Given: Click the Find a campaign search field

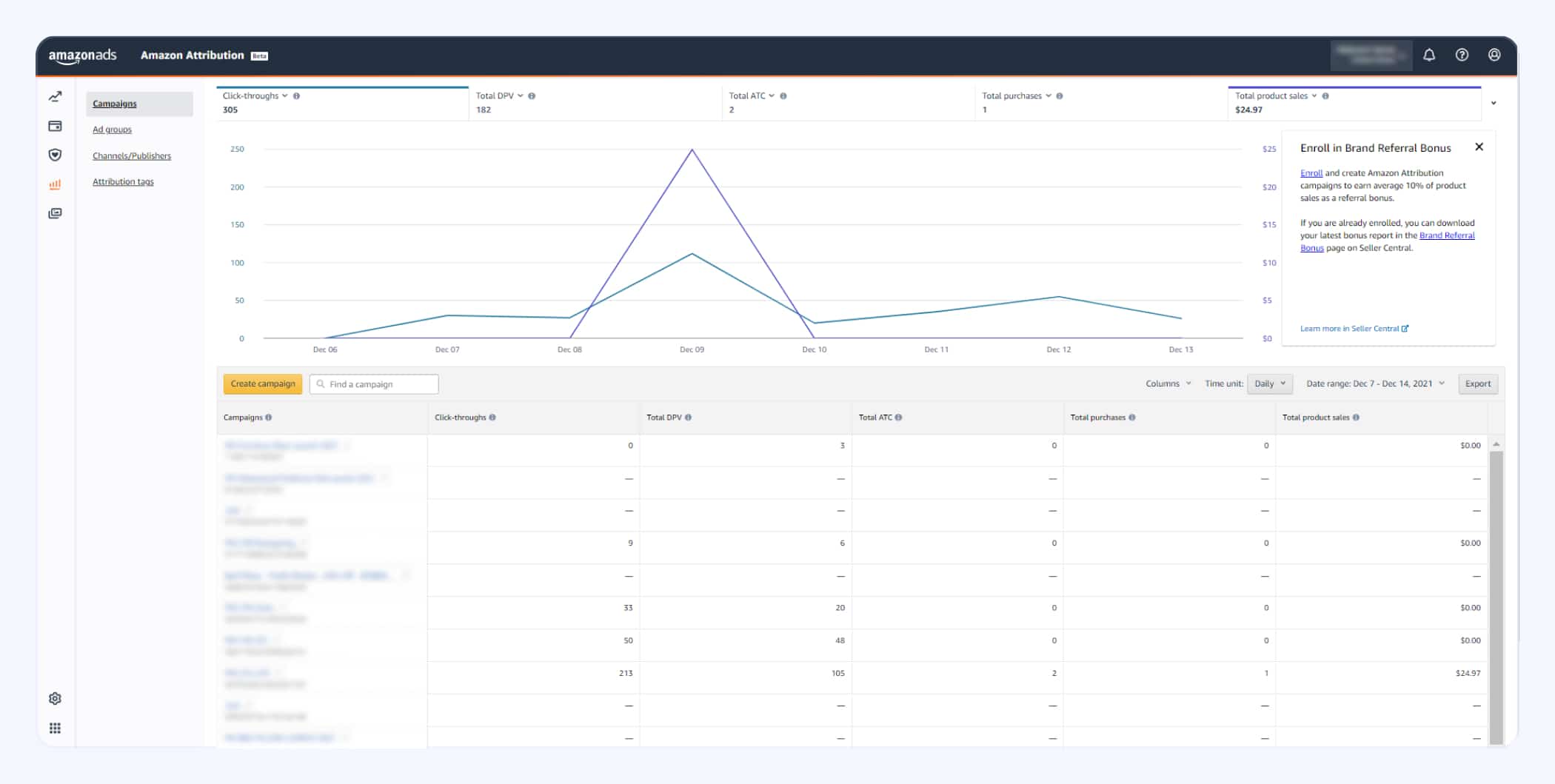Looking at the screenshot, I should [374, 384].
